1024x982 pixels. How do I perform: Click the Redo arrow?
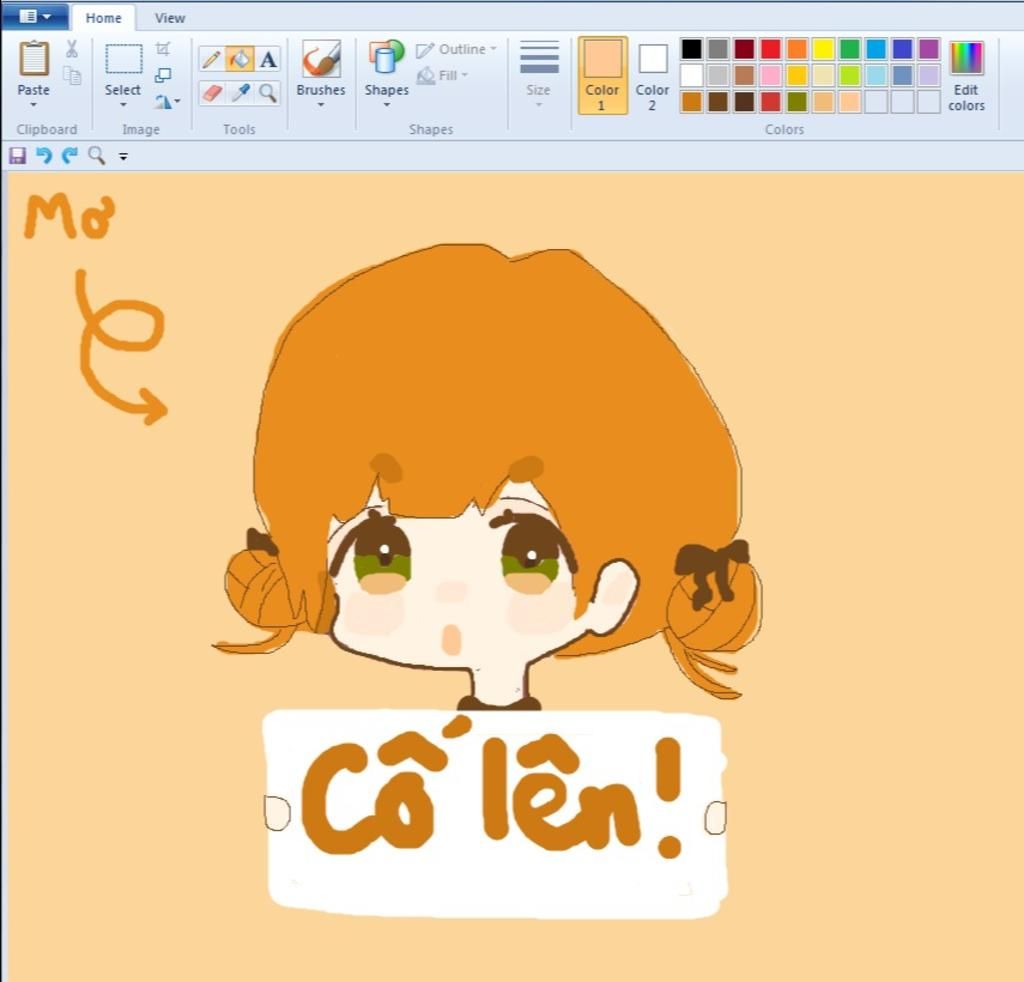click(x=70, y=155)
